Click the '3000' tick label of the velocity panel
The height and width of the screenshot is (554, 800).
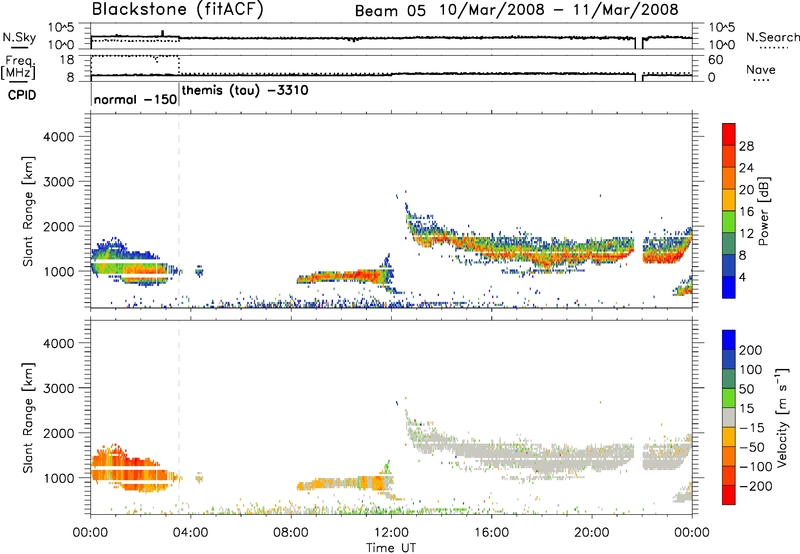[x=58, y=388]
